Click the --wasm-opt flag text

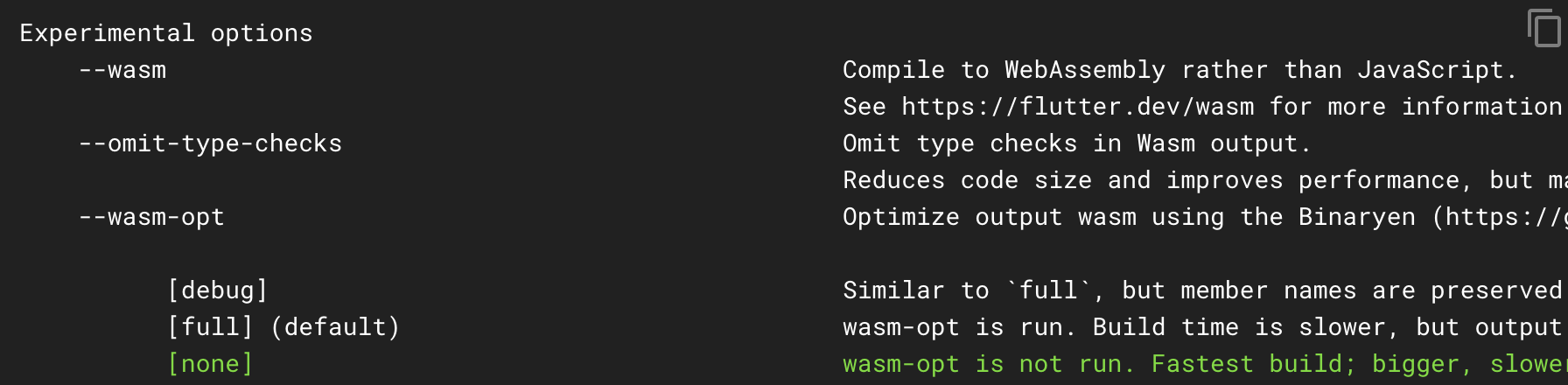(x=151, y=217)
